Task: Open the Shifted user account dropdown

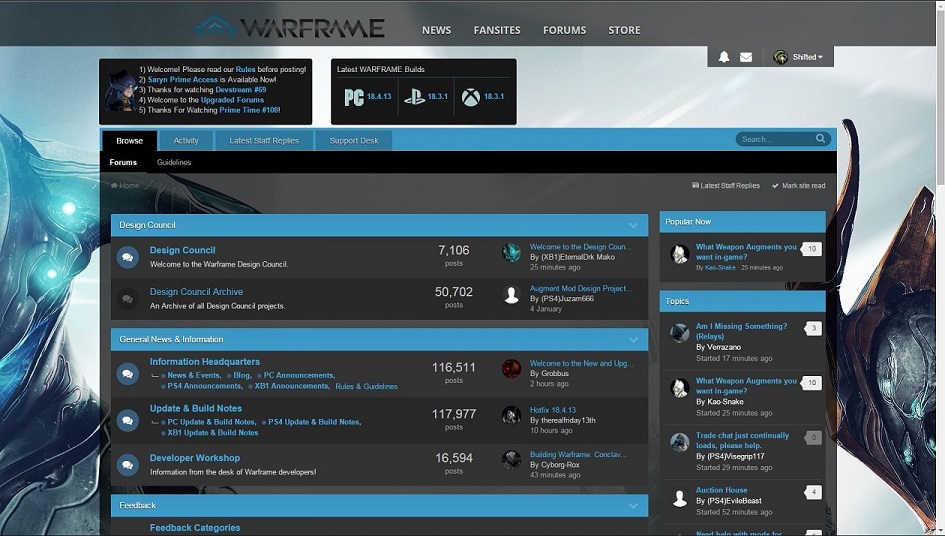Action: 798,57
